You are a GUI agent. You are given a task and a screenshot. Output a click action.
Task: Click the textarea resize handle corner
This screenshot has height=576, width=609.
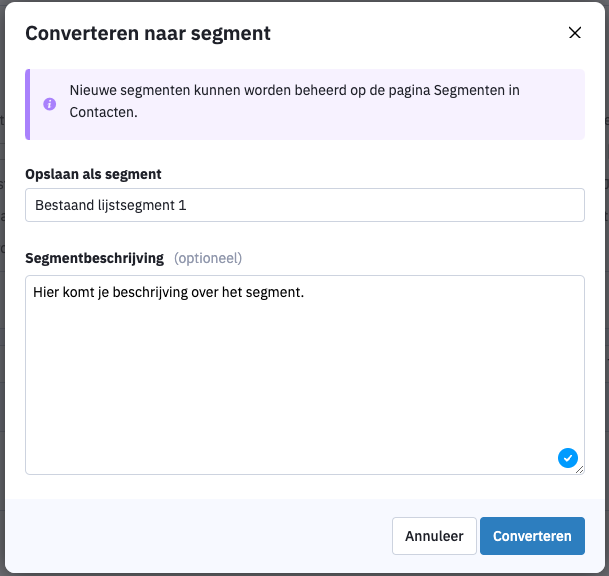coord(579,470)
